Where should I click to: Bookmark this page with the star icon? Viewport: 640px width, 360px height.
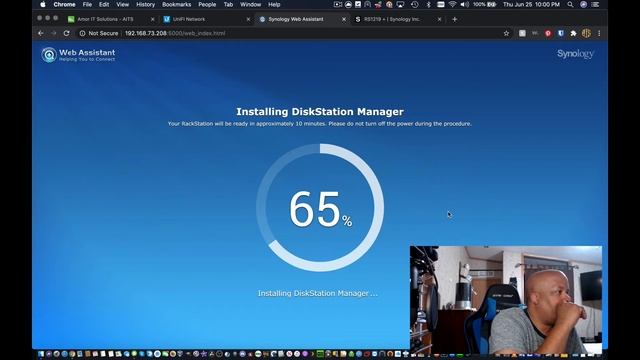click(x=506, y=33)
